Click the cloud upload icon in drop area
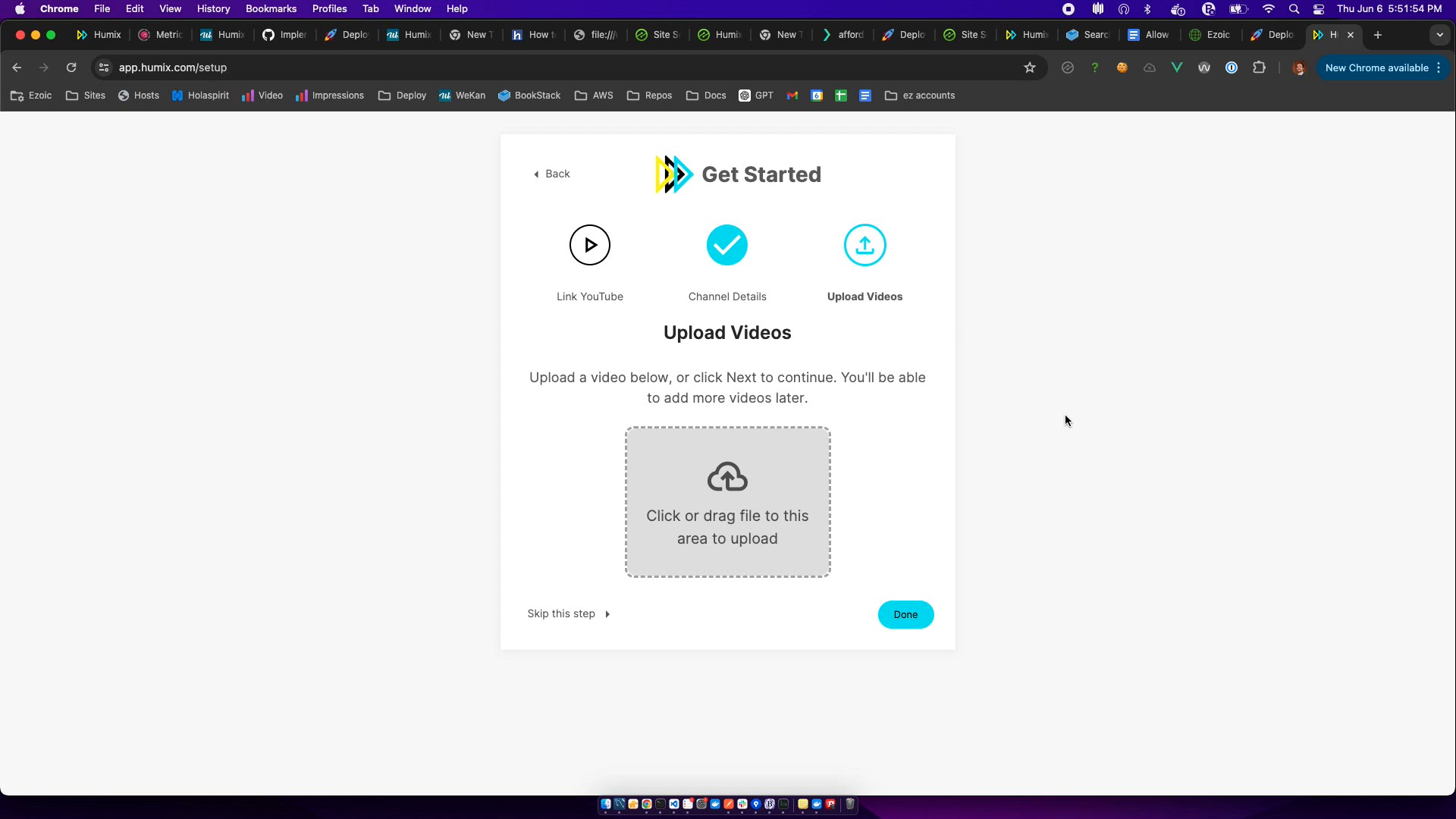Screen dimensions: 1456x819 tap(727, 477)
